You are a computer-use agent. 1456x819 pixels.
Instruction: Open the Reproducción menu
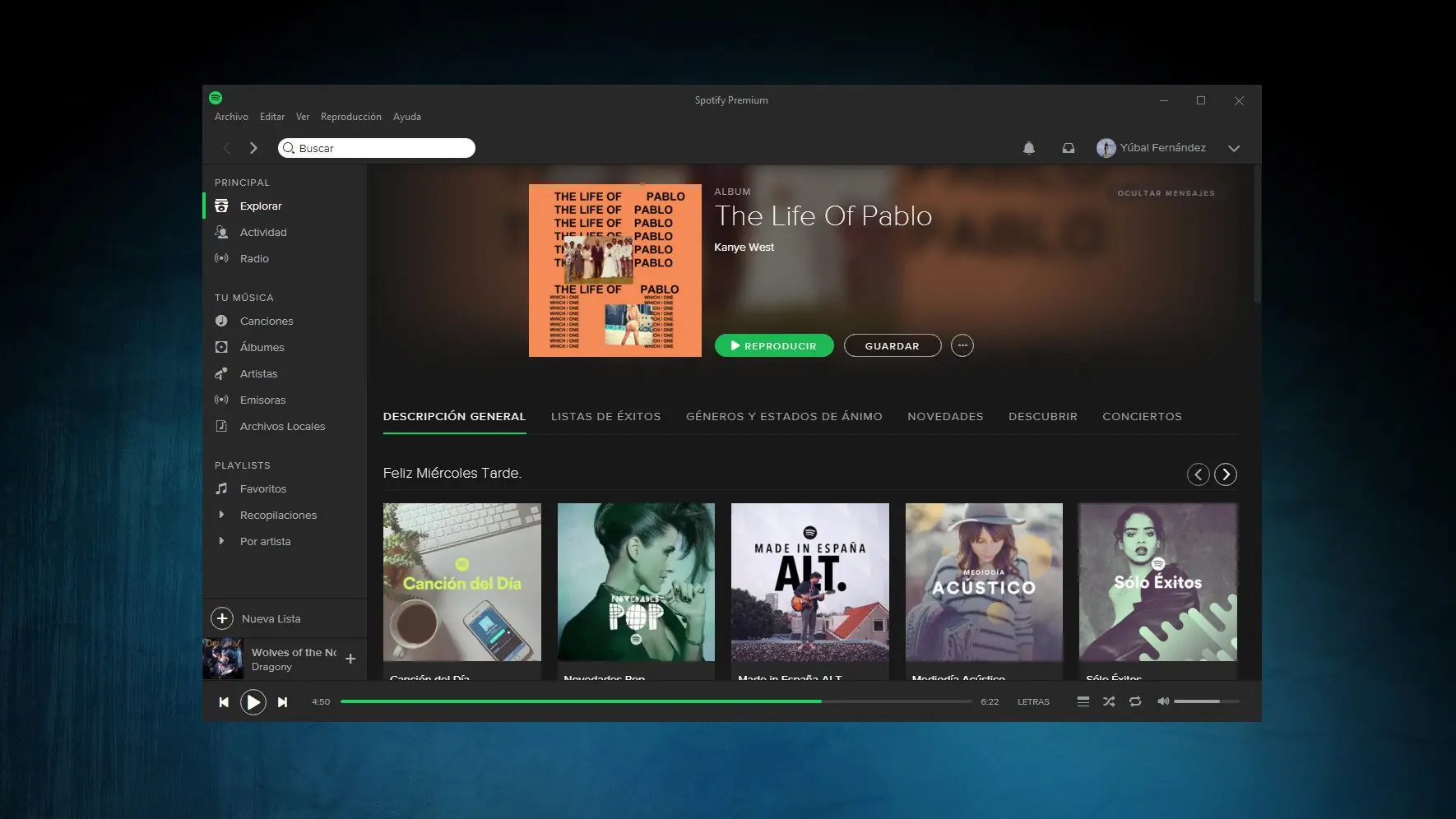point(350,117)
